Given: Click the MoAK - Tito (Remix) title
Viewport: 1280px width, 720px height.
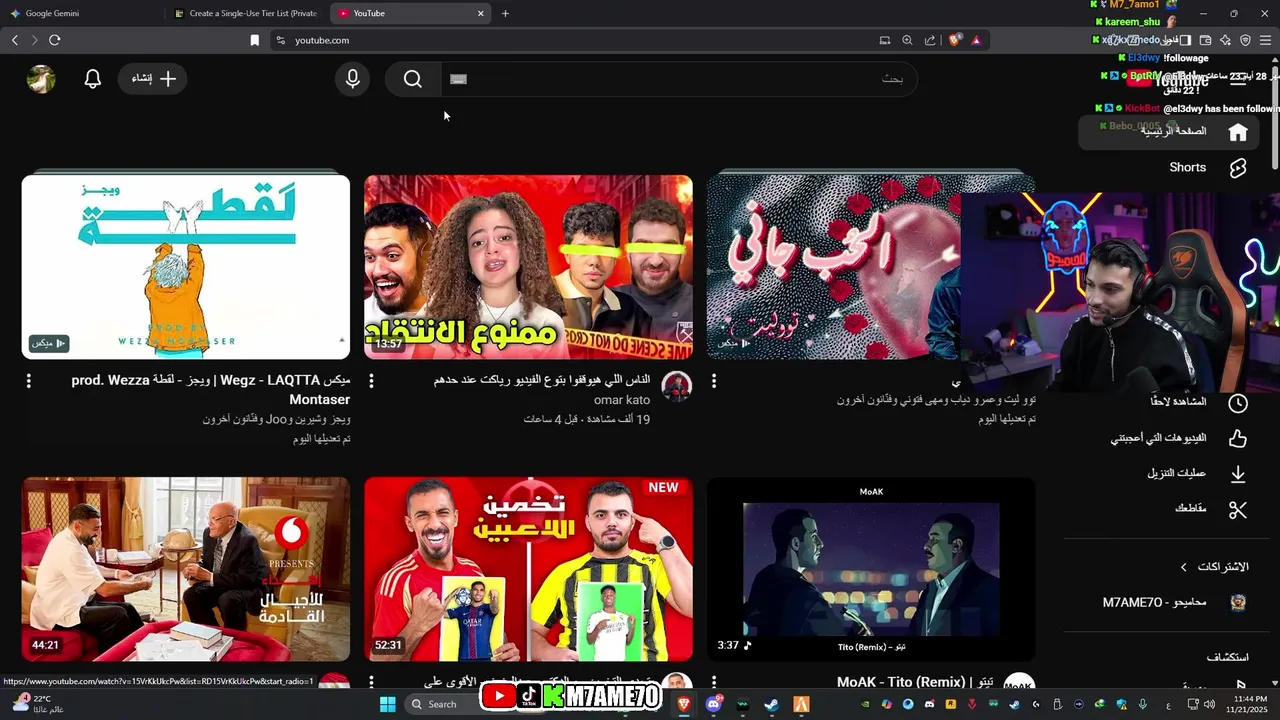Looking at the screenshot, I should click(x=915, y=682).
